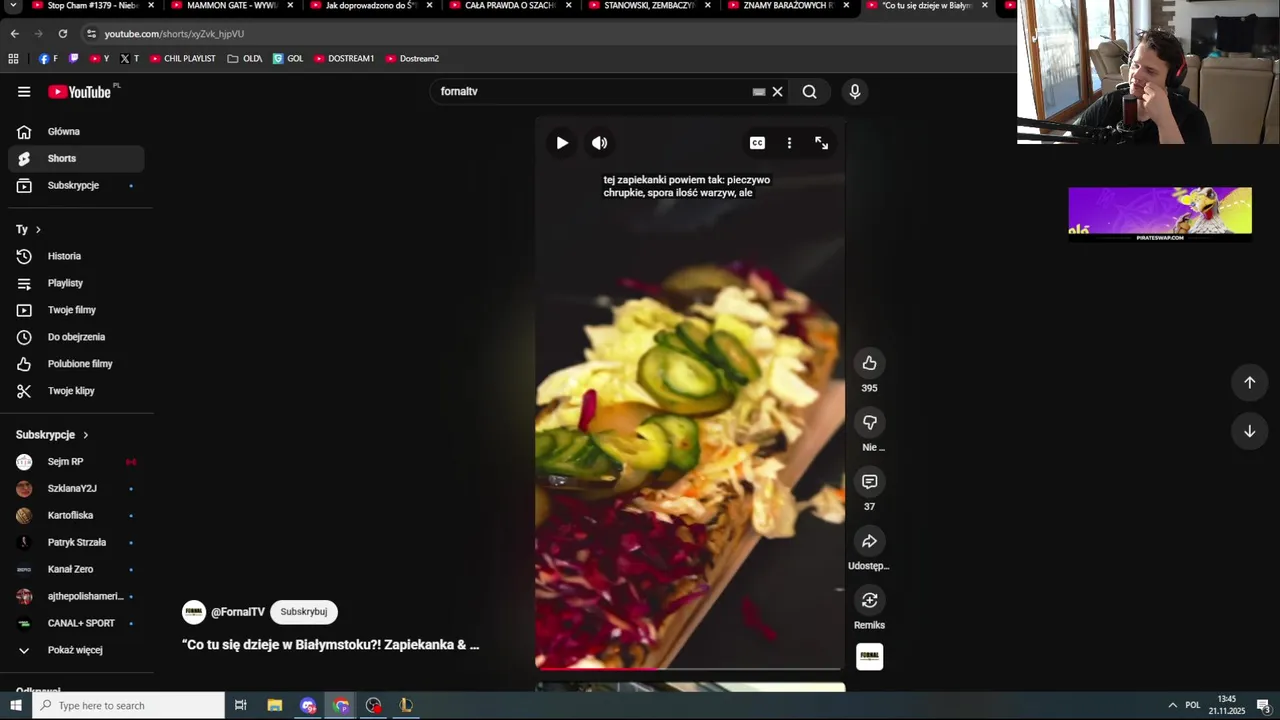Expand the Subskrypcje section header

52,435
